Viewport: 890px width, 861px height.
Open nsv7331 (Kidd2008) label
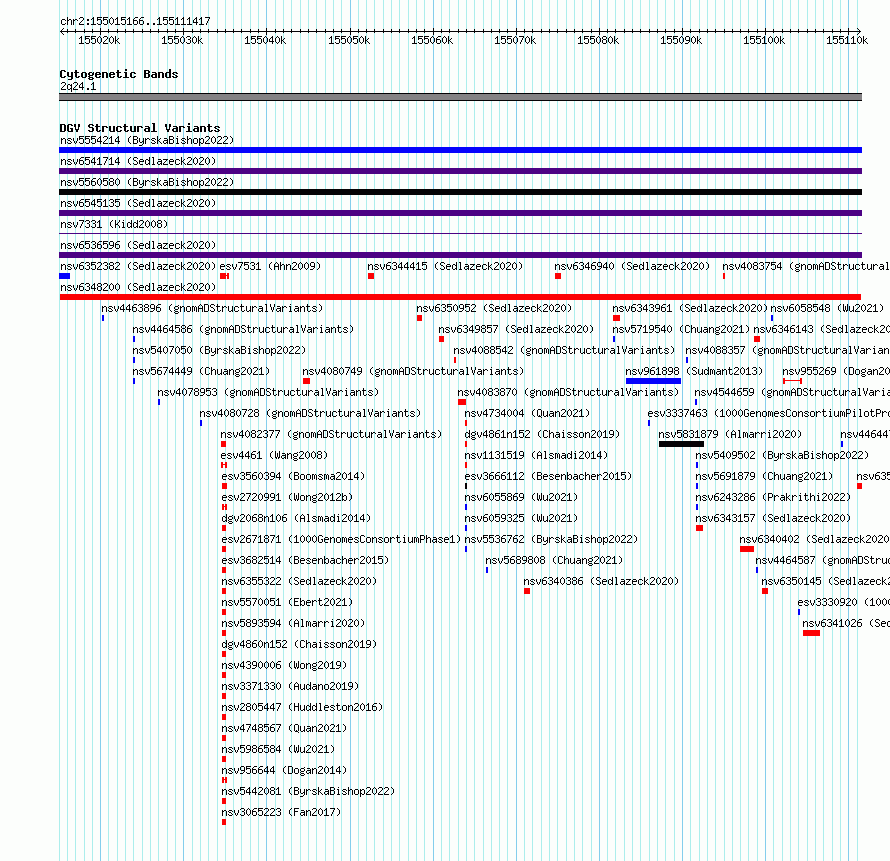tap(114, 224)
